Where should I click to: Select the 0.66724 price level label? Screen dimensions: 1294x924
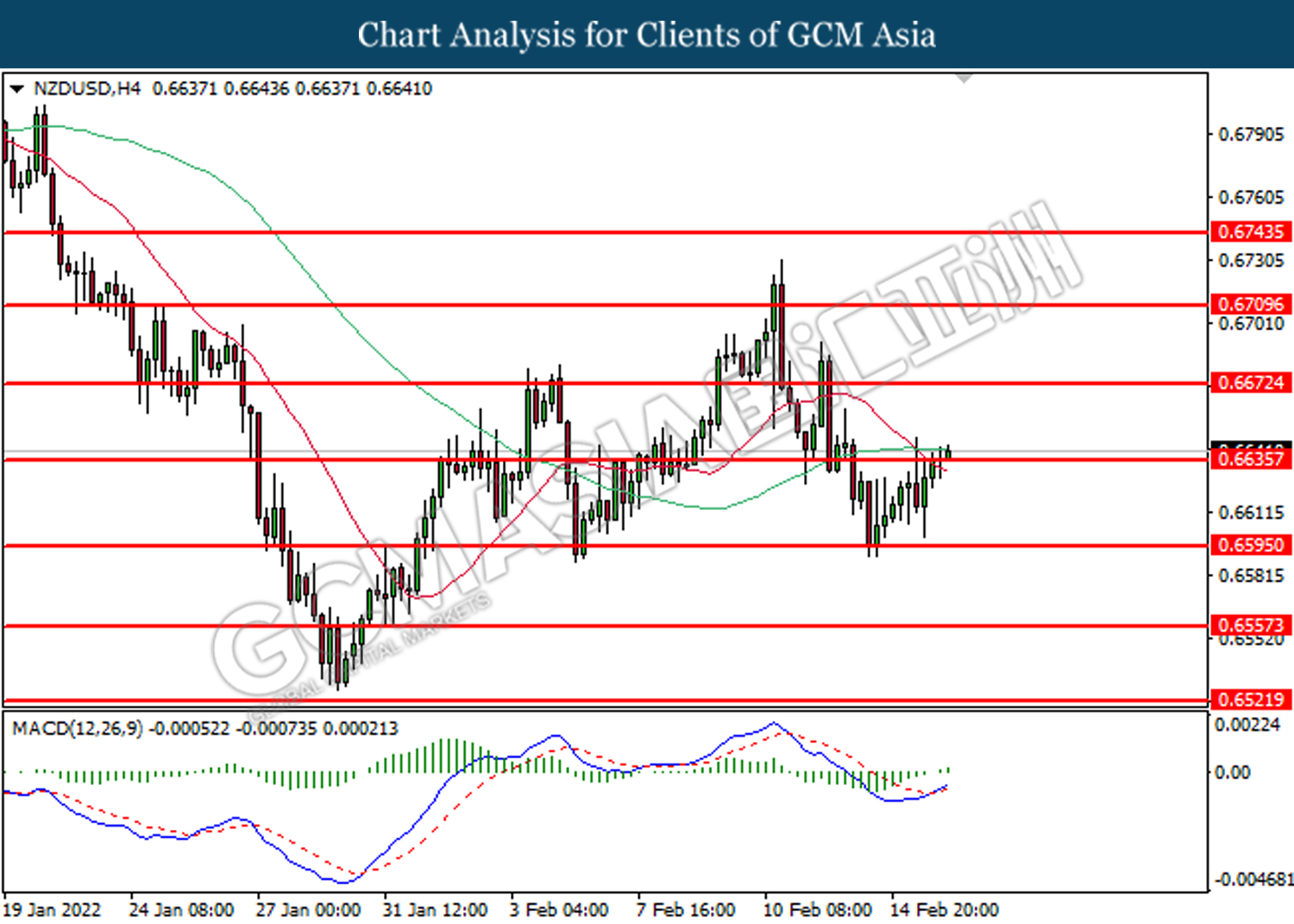(x=1252, y=383)
